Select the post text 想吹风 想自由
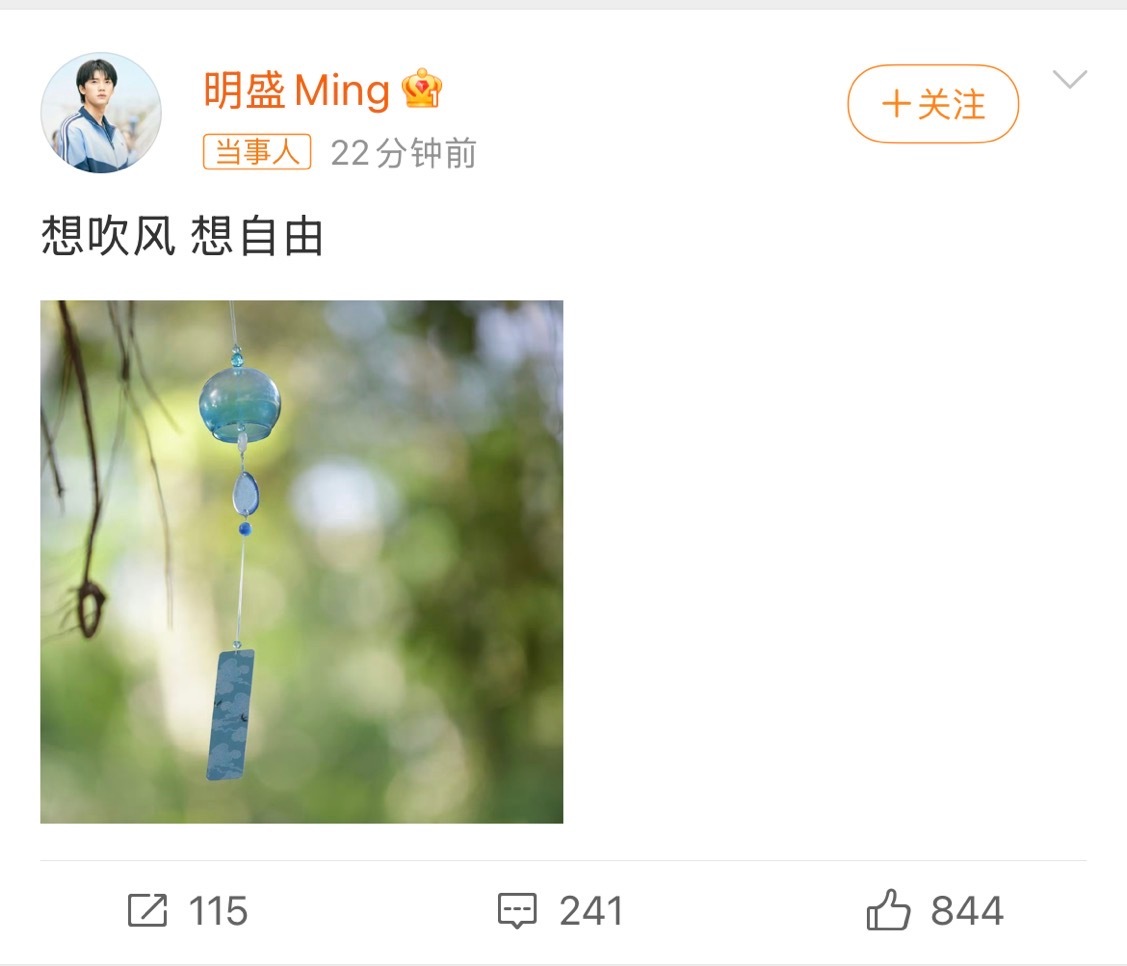The image size is (1127, 966). tap(182, 235)
